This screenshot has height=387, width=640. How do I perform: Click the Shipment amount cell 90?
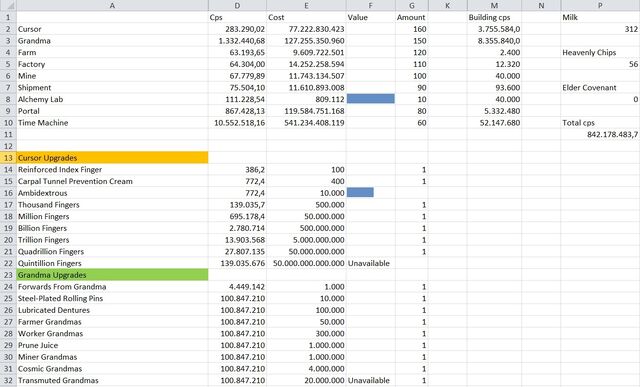411,87
